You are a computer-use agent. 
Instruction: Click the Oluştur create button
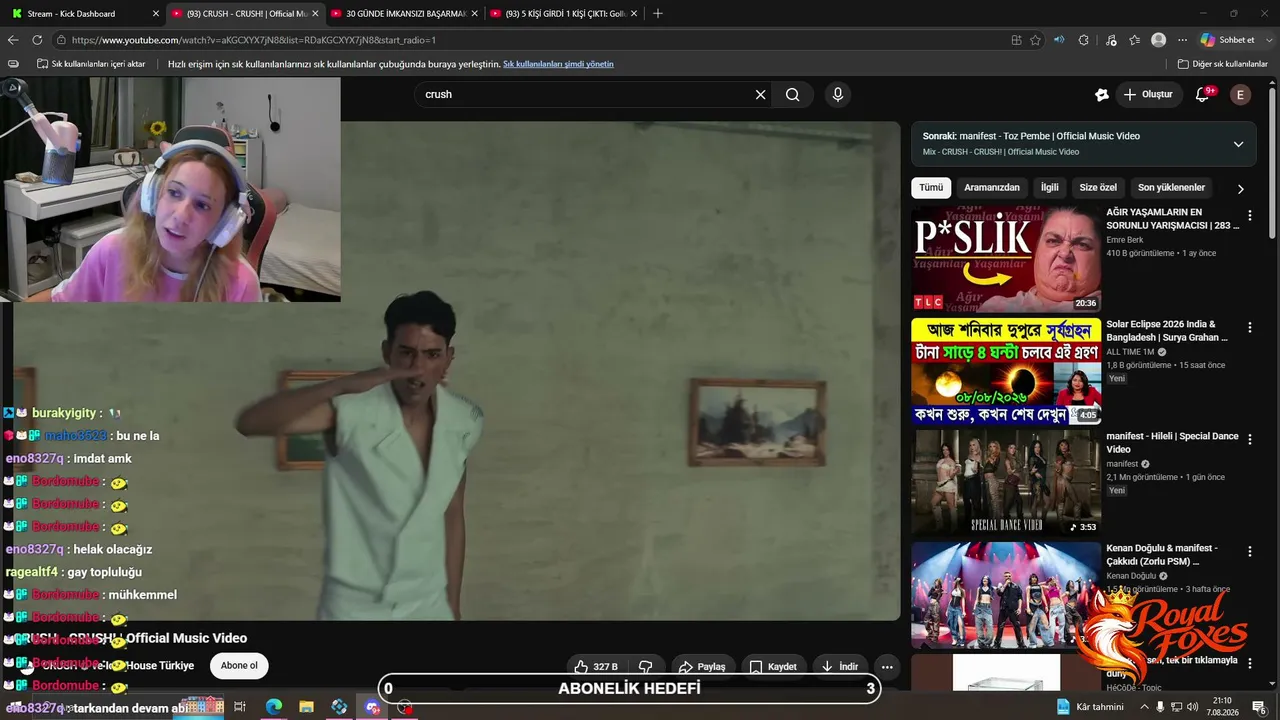click(x=1148, y=94)
